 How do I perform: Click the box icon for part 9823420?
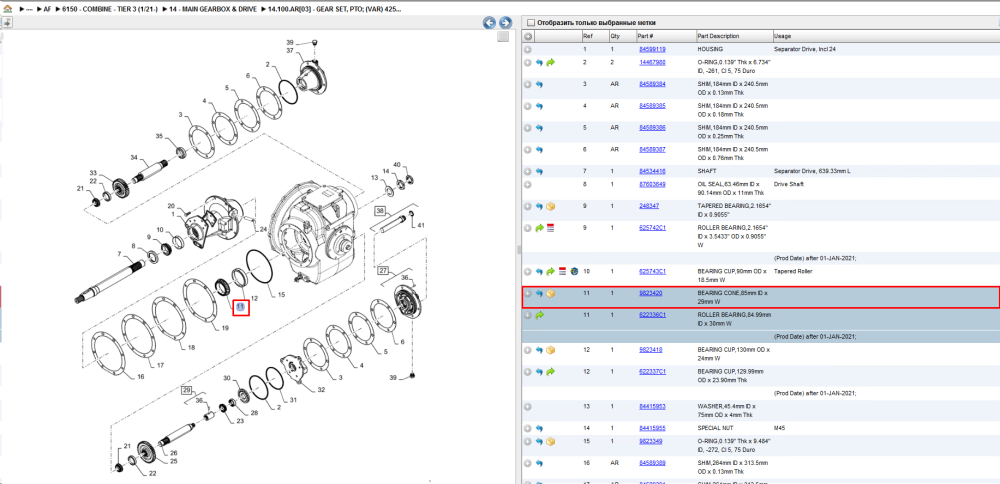click(x=550, y=293)
